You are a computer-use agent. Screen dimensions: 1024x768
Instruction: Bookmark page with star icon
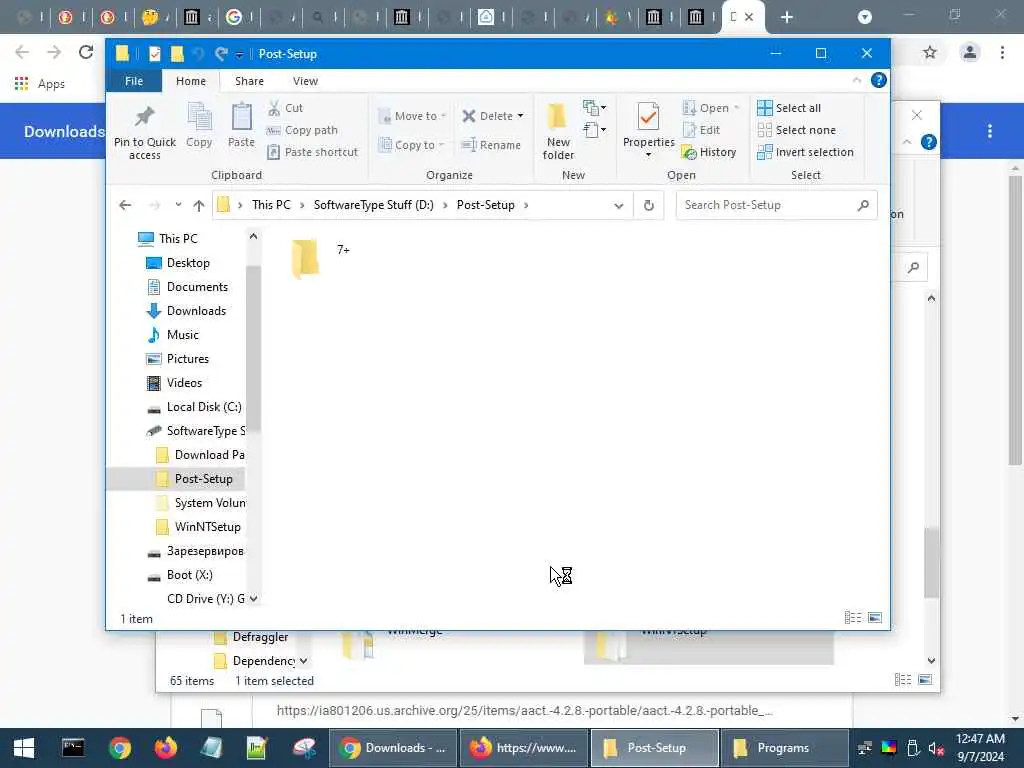tap(930, 52)
